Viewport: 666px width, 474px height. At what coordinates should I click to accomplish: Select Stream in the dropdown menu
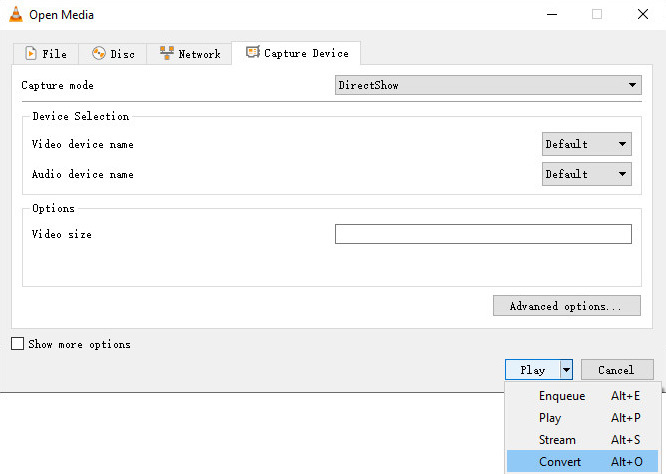(582, 440)
